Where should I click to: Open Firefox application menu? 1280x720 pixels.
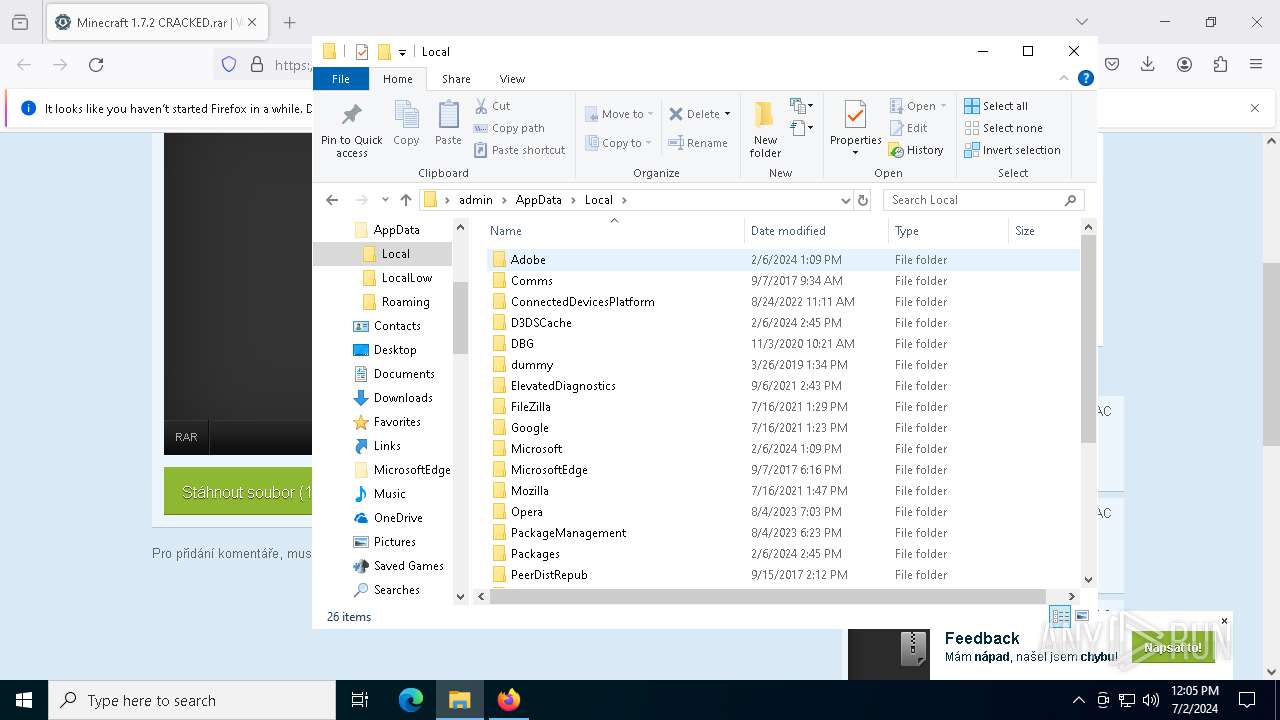pos(1256,64)
